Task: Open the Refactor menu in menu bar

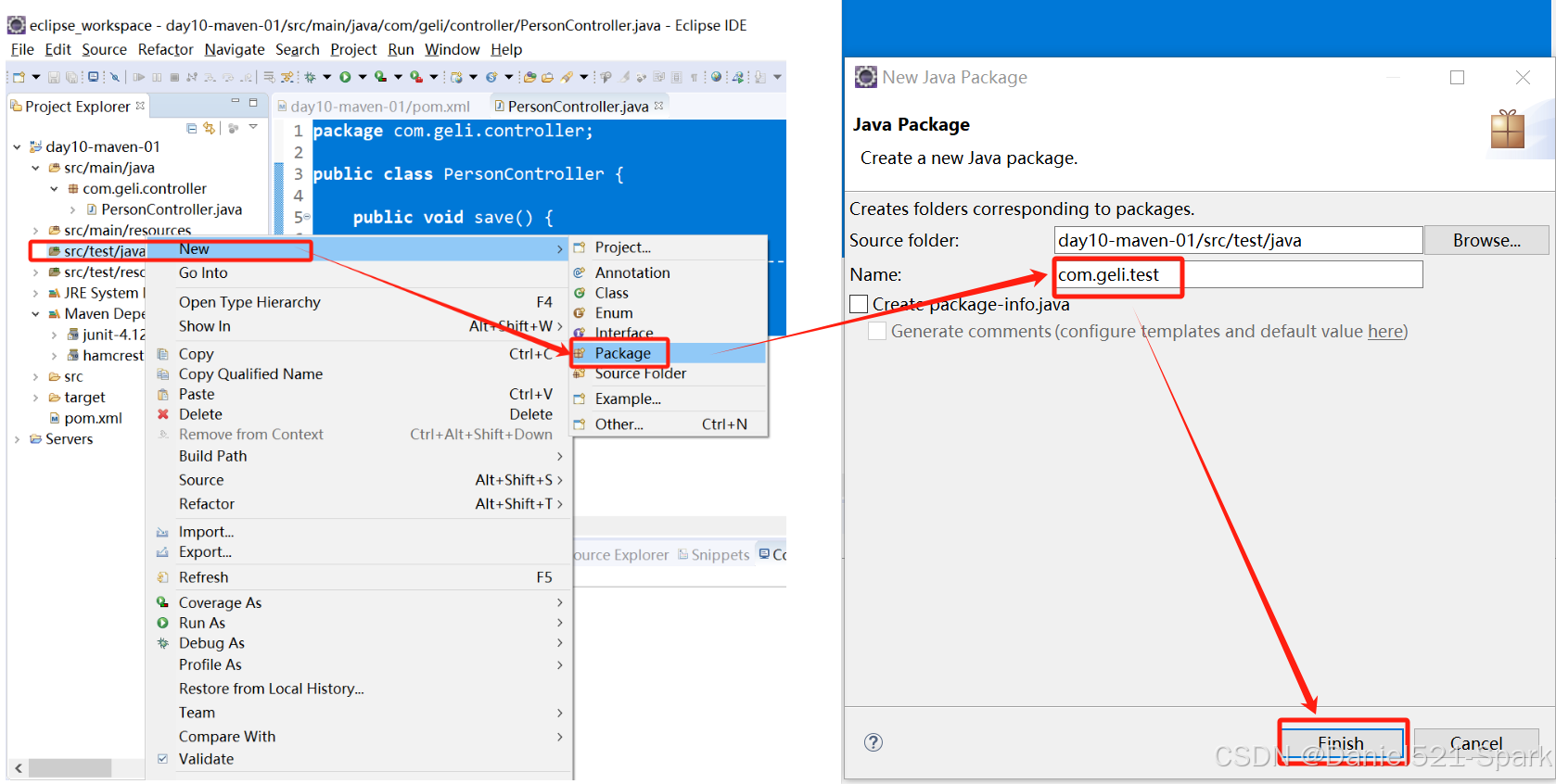Action: [x=165, y=49]
